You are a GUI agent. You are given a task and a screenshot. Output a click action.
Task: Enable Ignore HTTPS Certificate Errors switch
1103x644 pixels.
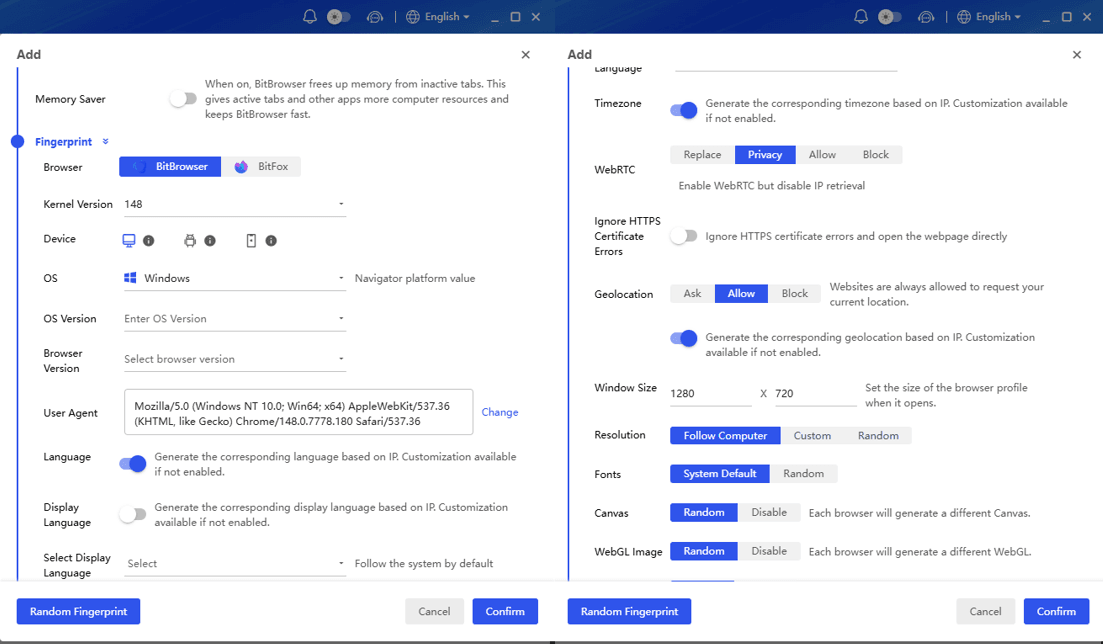[683, 236]
